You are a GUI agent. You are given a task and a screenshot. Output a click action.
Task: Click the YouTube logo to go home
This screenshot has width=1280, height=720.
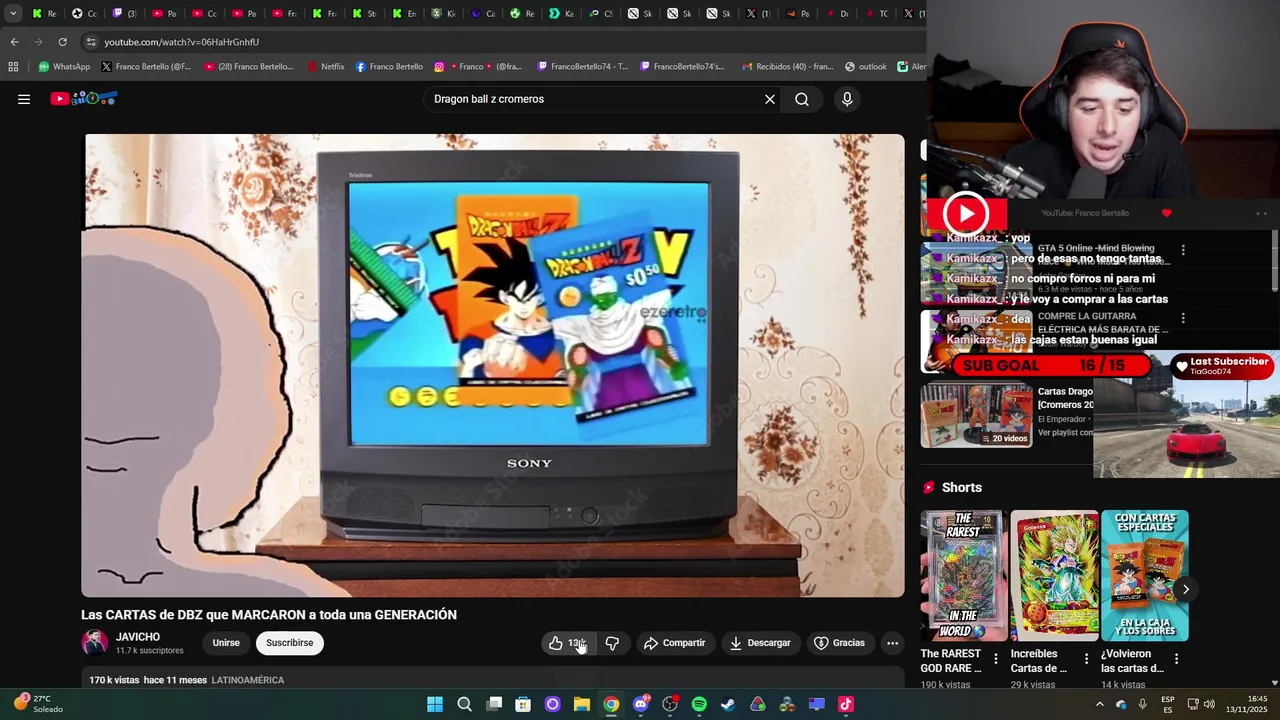tap(85, 99)
